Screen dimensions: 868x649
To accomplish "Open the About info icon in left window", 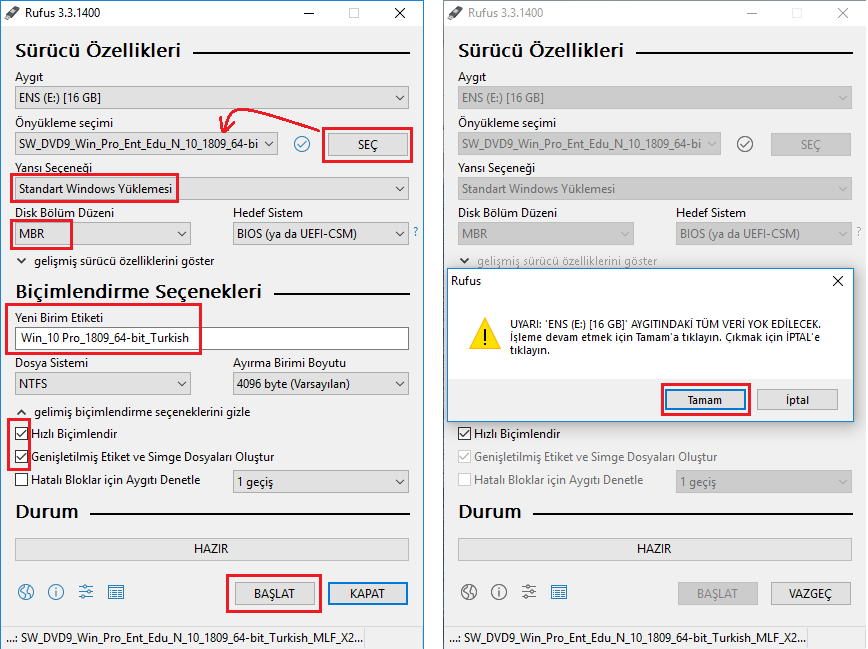I will (56, 592).
